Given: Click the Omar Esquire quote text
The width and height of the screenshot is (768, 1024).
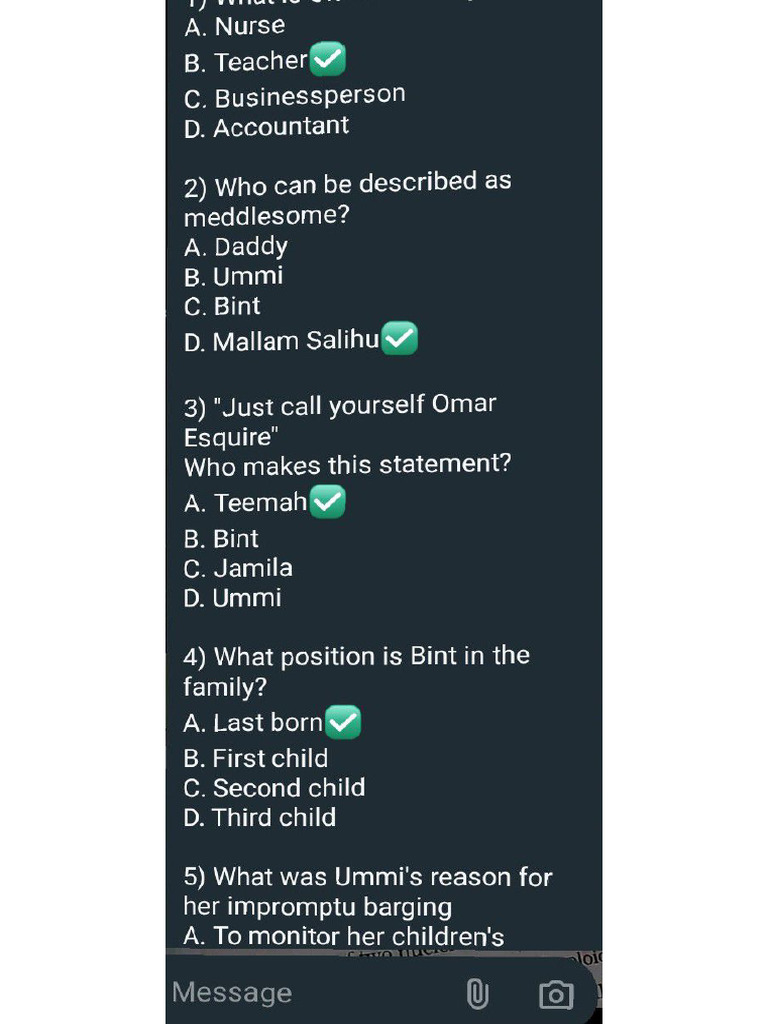Looking at the screenshot, I should 340,420.
